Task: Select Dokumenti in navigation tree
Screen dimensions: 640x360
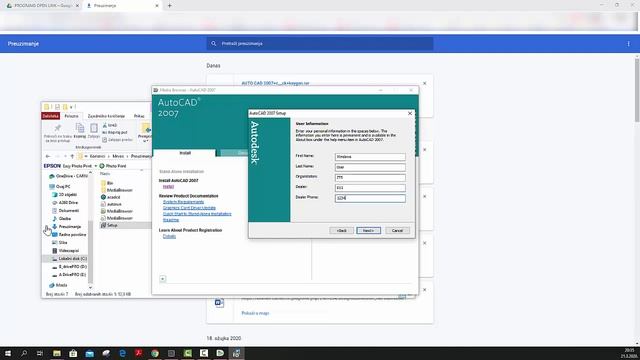Action: pos(66,211)
